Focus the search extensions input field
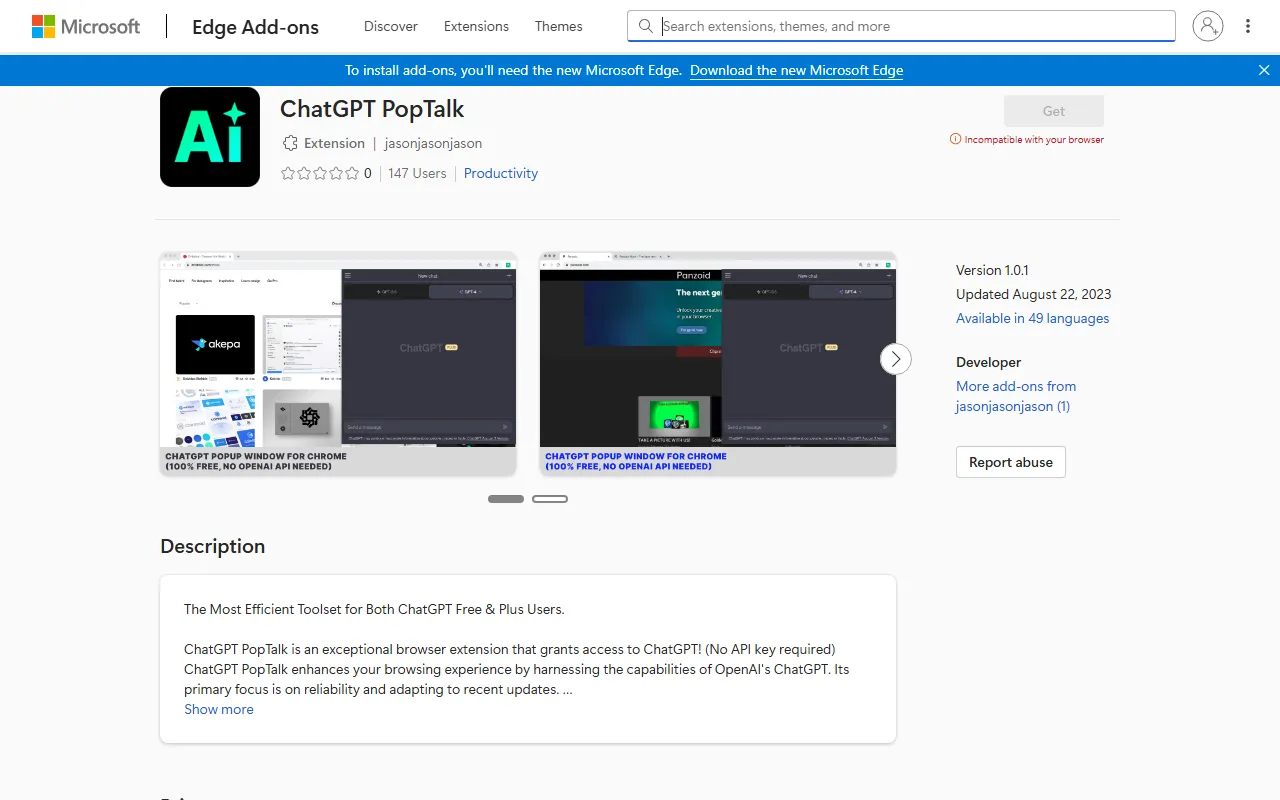 (910, 26)
